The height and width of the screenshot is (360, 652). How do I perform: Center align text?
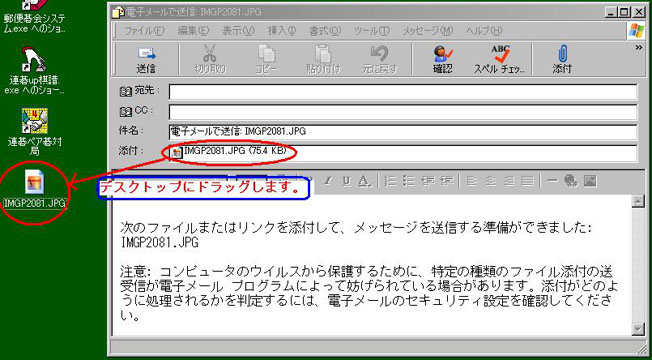(491, 181)
